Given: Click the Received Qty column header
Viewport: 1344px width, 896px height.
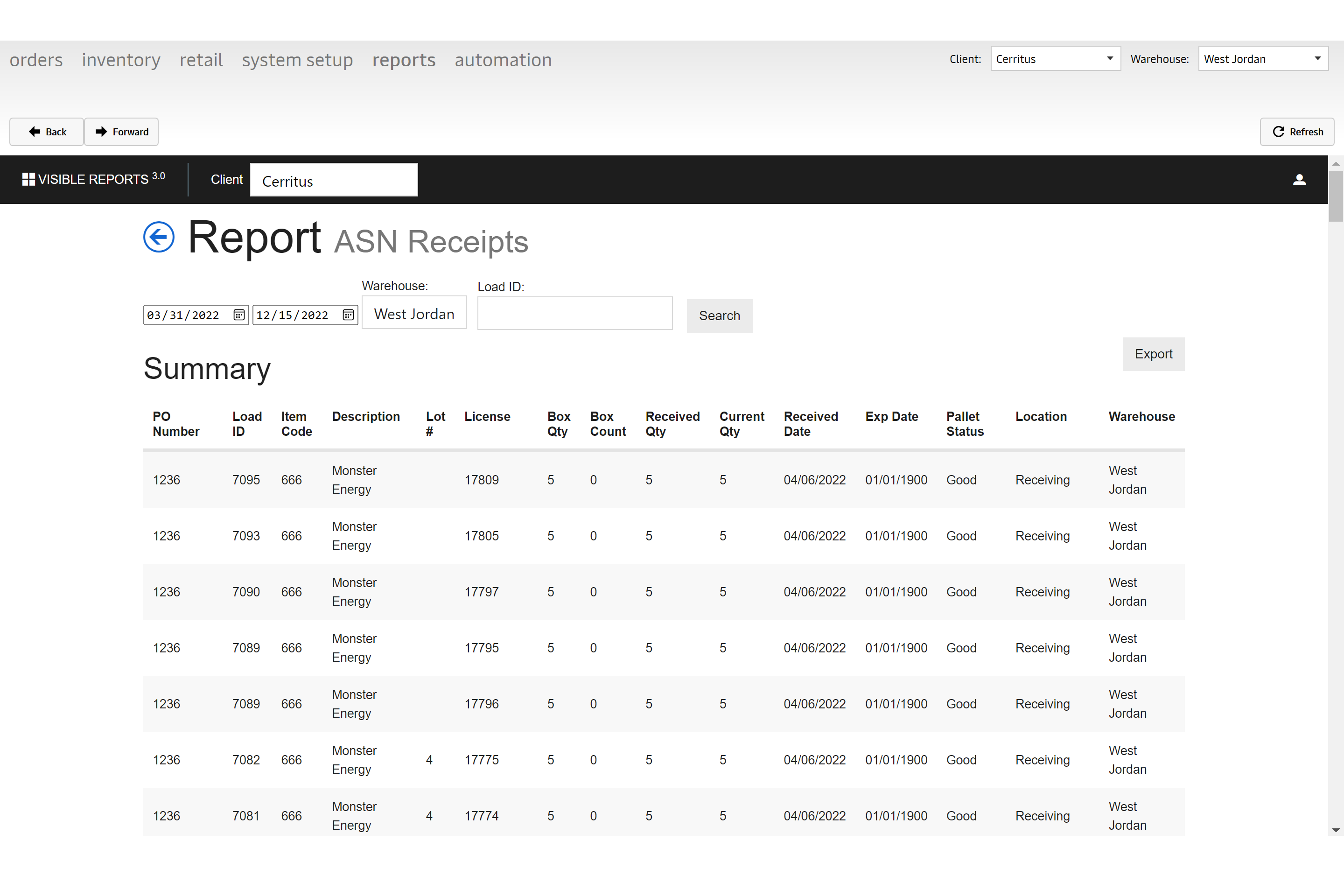Looking at the screenshot, I should coord(672,424).
